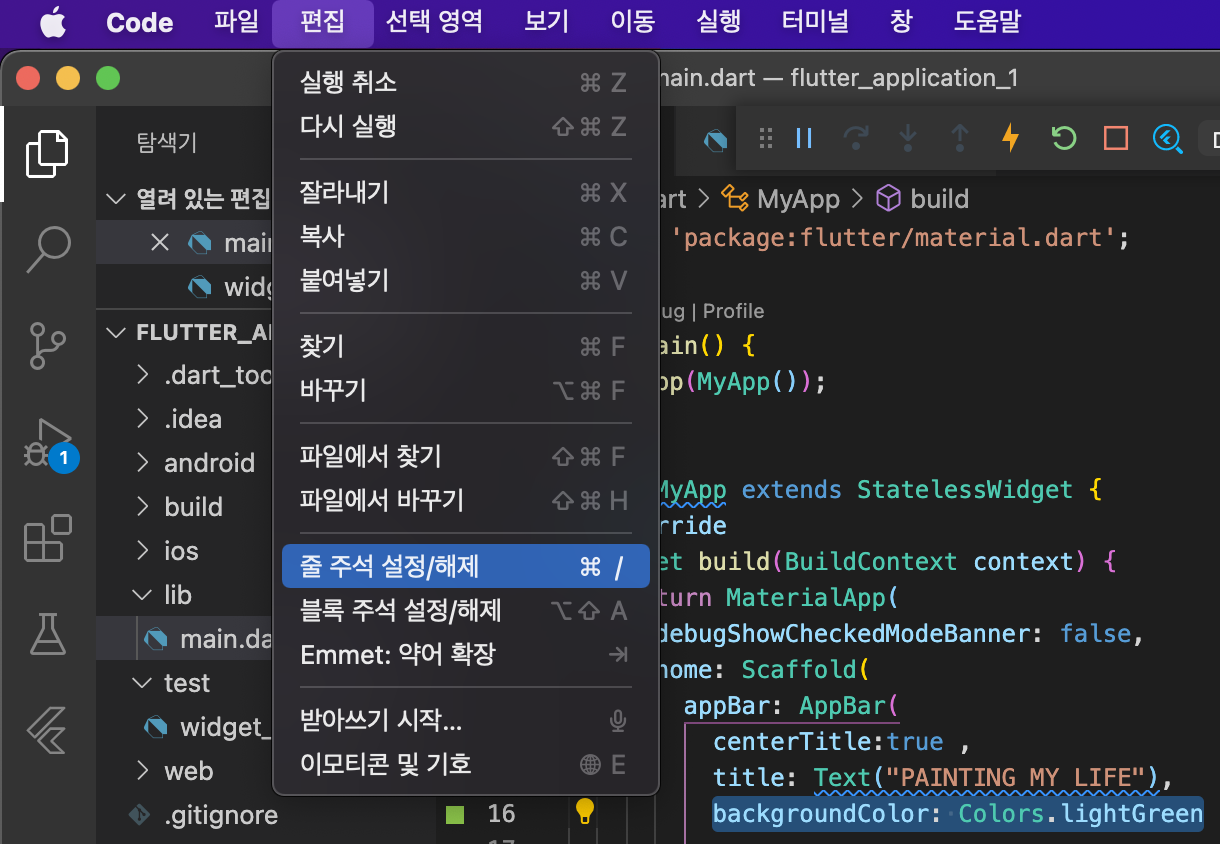Click MyApp in the breadcrumb bar
The image size is (1220, 844).
click(798, 199)
